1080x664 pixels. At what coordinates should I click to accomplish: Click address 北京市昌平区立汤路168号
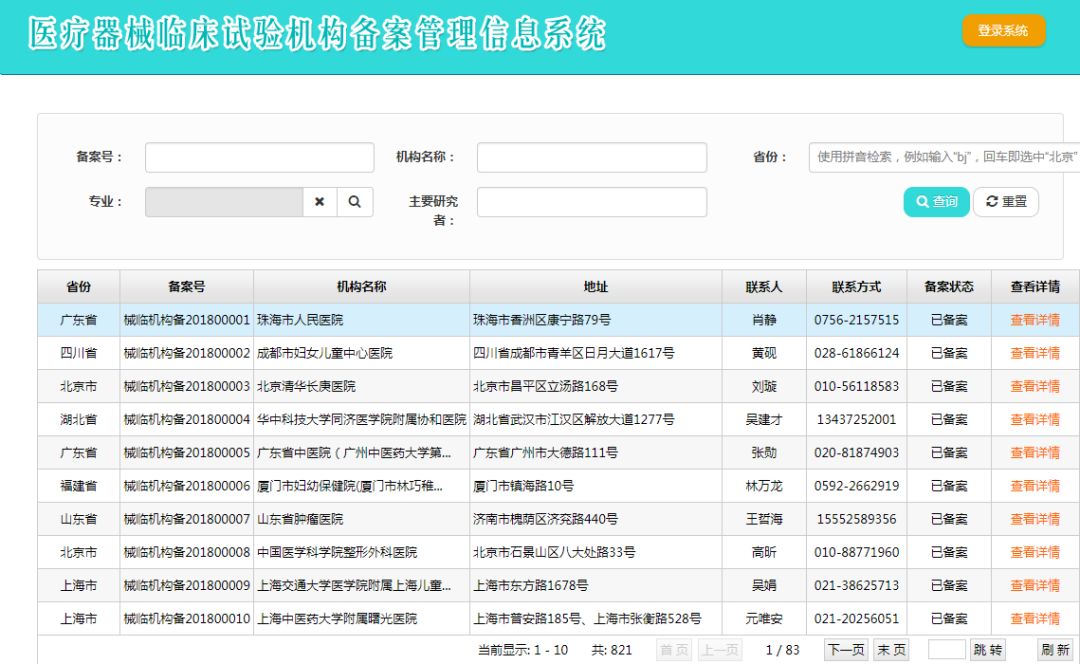(x=545, y=386)
